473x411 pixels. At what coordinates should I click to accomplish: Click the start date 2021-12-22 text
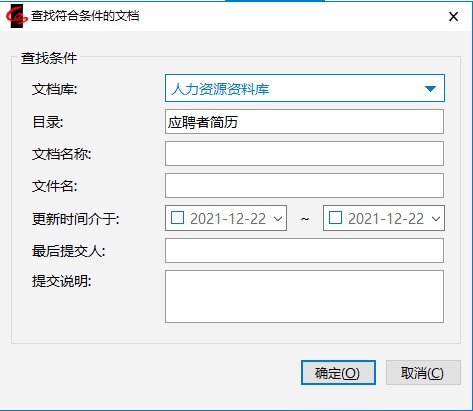coord(228,219)
